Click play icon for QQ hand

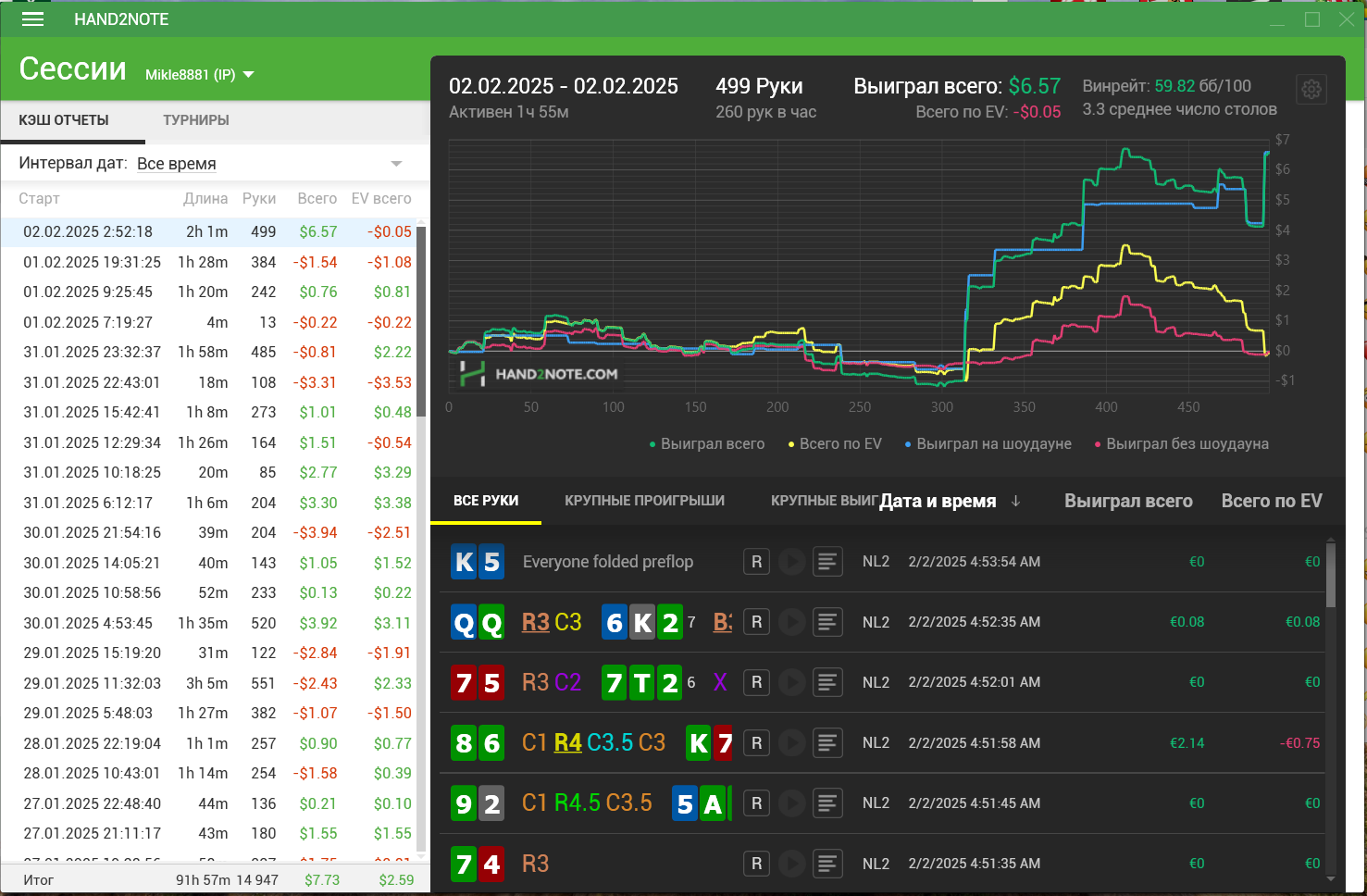[791, 622]
